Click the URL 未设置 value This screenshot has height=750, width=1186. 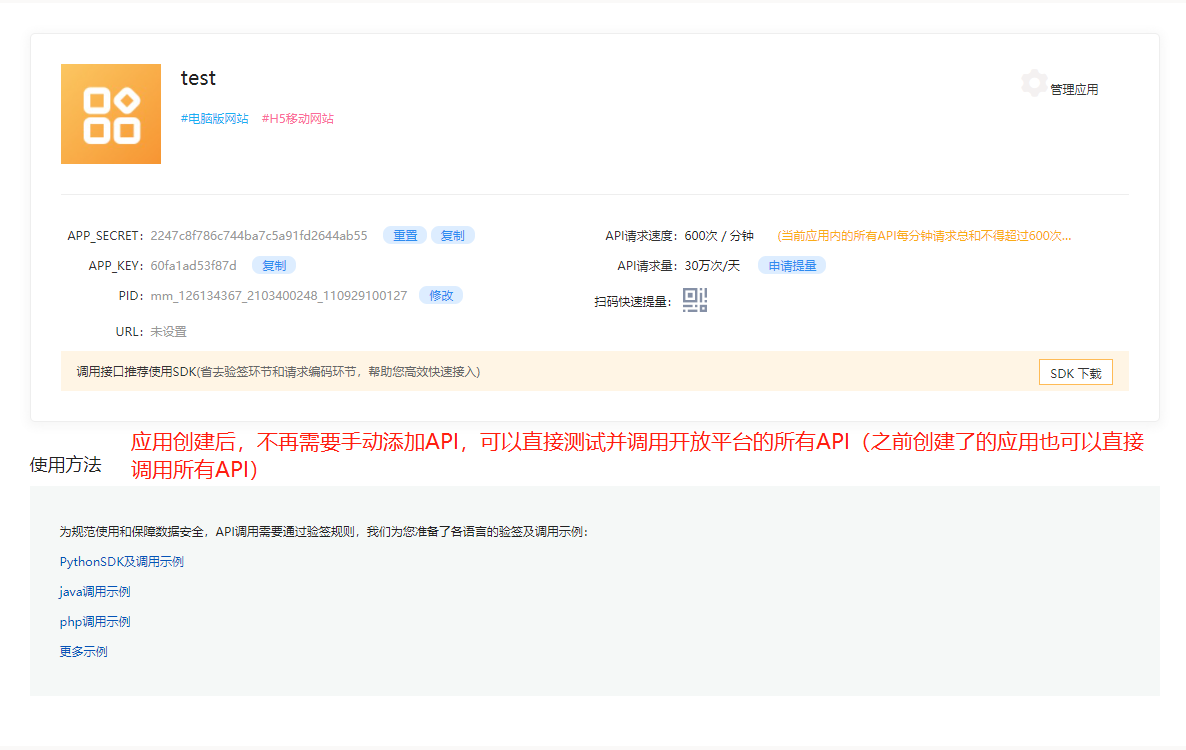tap(168, 332)
